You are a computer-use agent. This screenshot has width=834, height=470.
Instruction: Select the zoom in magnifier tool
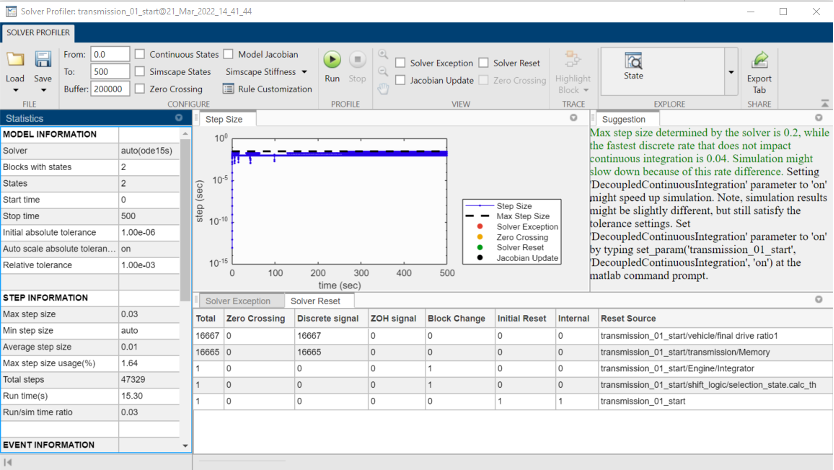tap(383, 54)
